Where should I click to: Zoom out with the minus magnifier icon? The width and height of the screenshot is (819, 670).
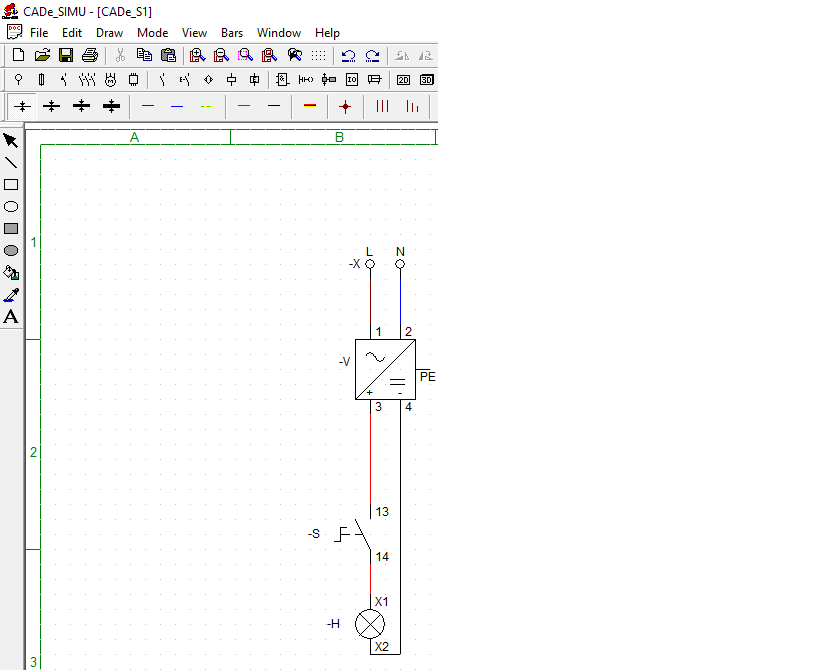pos(221,55)
